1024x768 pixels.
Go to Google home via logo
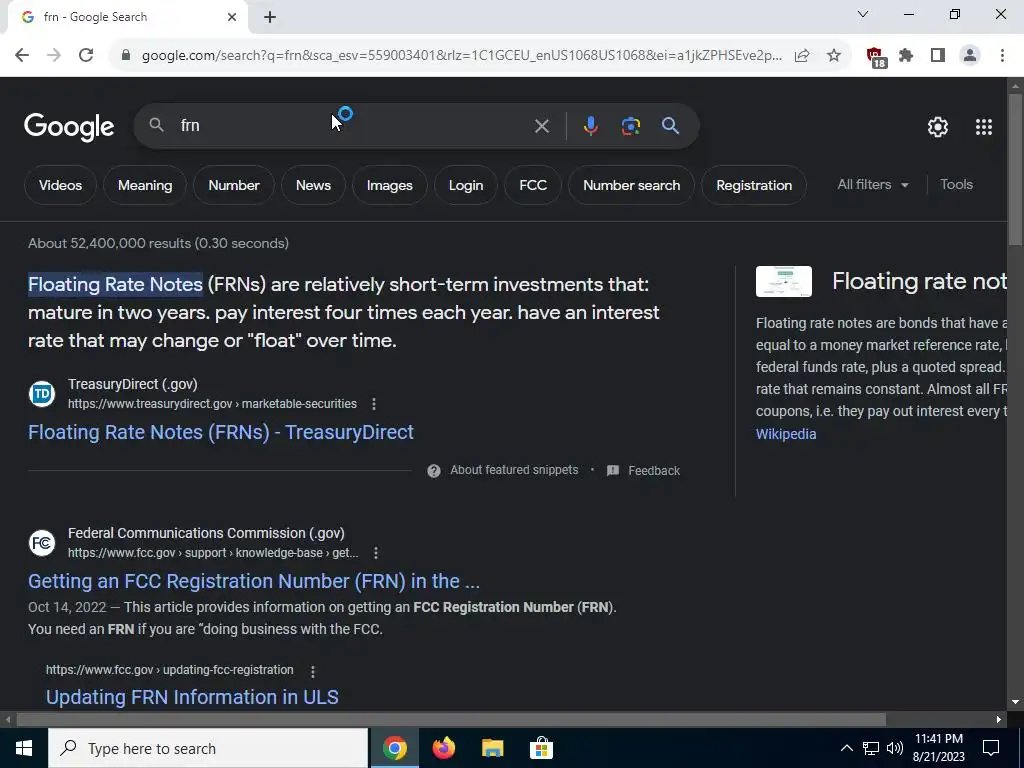point(69,127)
